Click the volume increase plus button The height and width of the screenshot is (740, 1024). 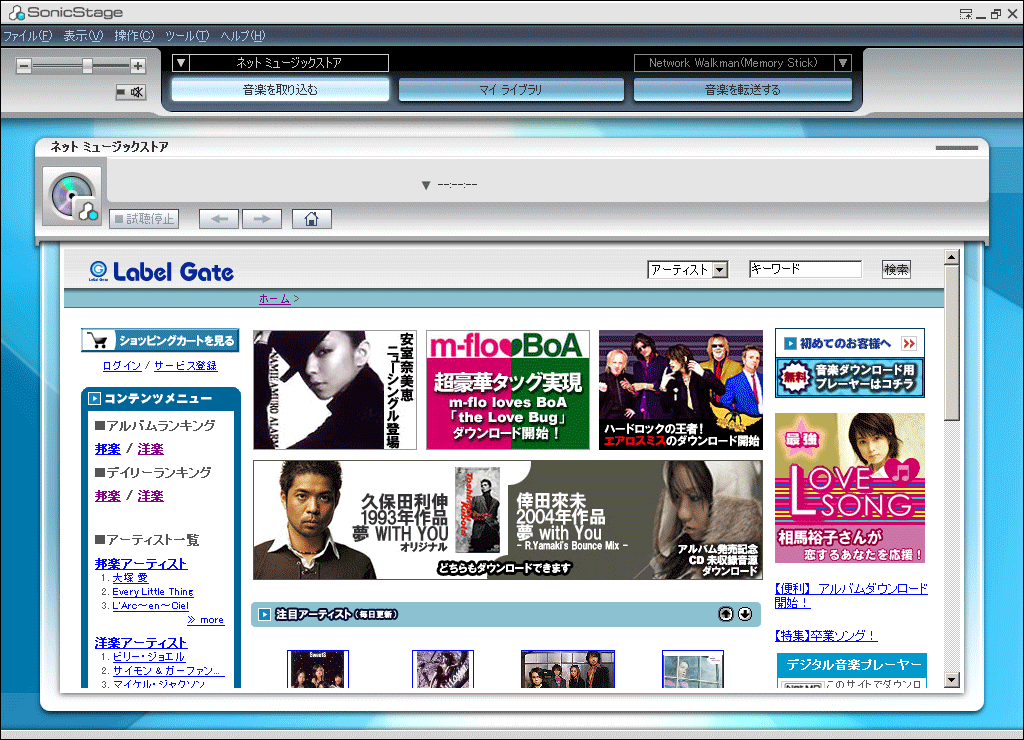point(137,65)
